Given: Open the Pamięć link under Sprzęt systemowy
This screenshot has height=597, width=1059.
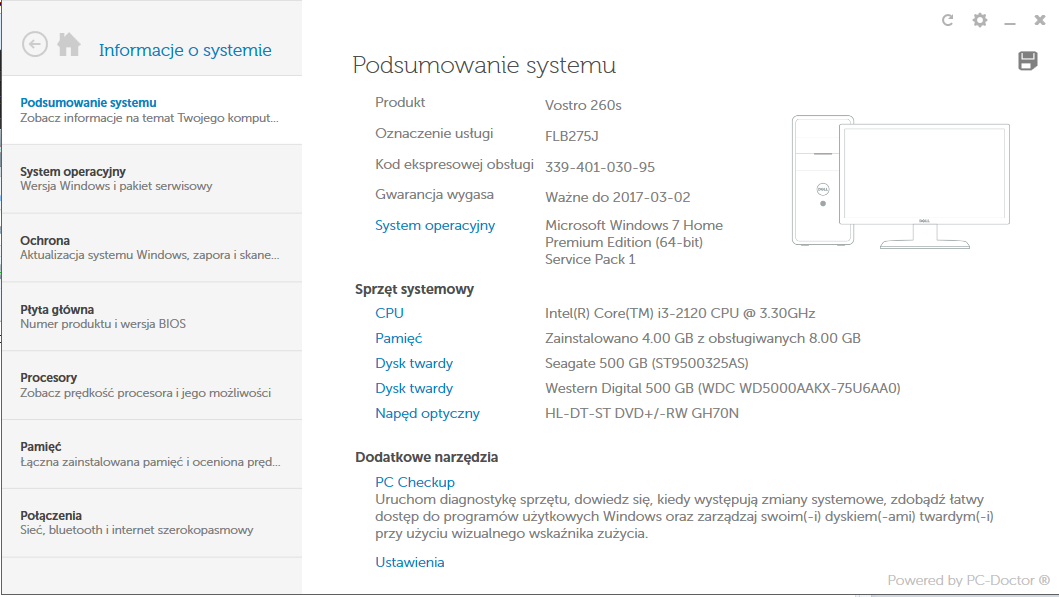Looking at the screenshot, I should pos(398,338).
